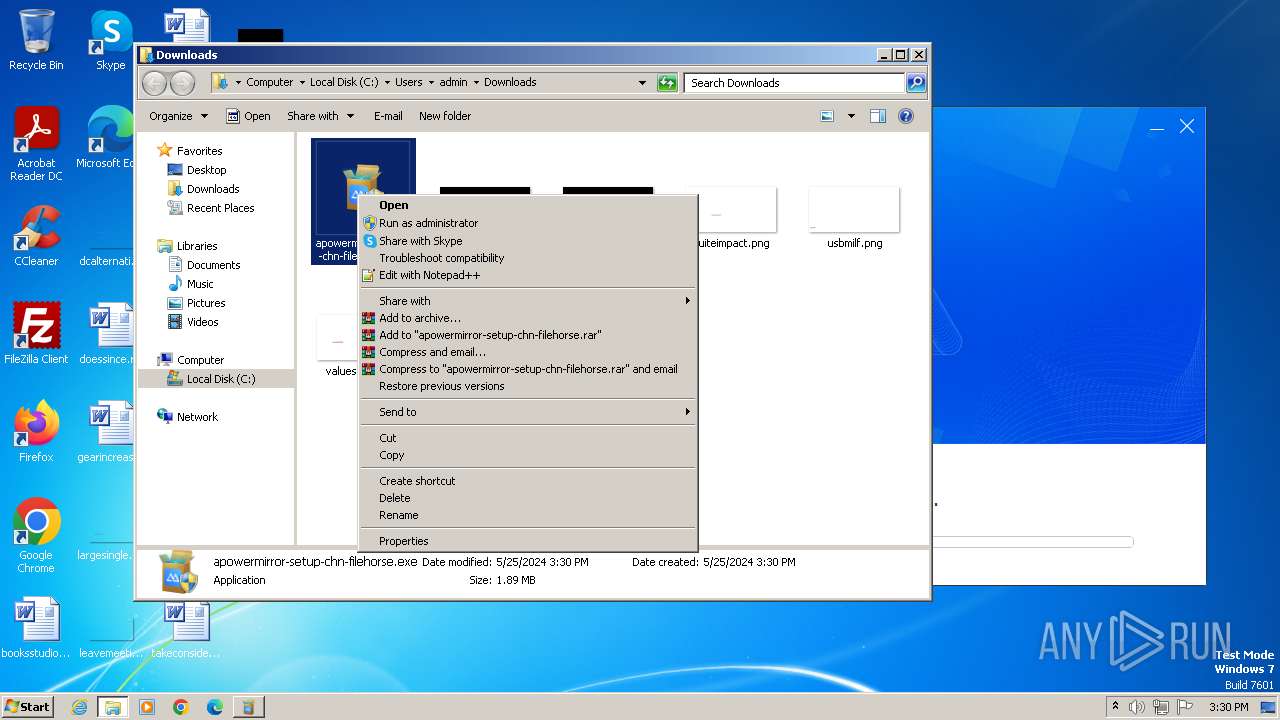Select Recent Places in sidebar
The height and width of the screenshot is (720, 1280).
220,208
